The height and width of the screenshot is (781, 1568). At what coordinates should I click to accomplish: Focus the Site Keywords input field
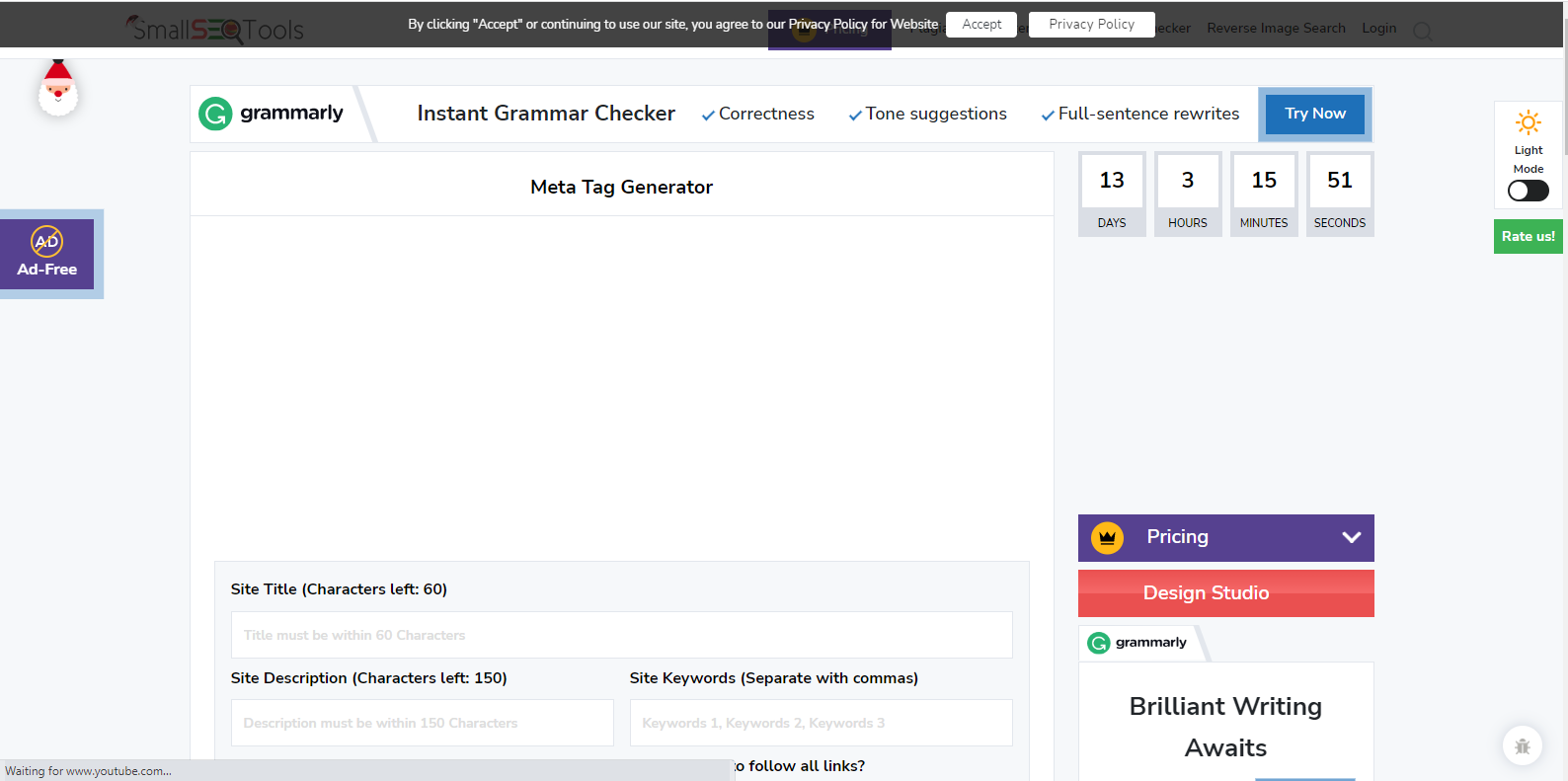pyautogui.click(x=821, y=723)
